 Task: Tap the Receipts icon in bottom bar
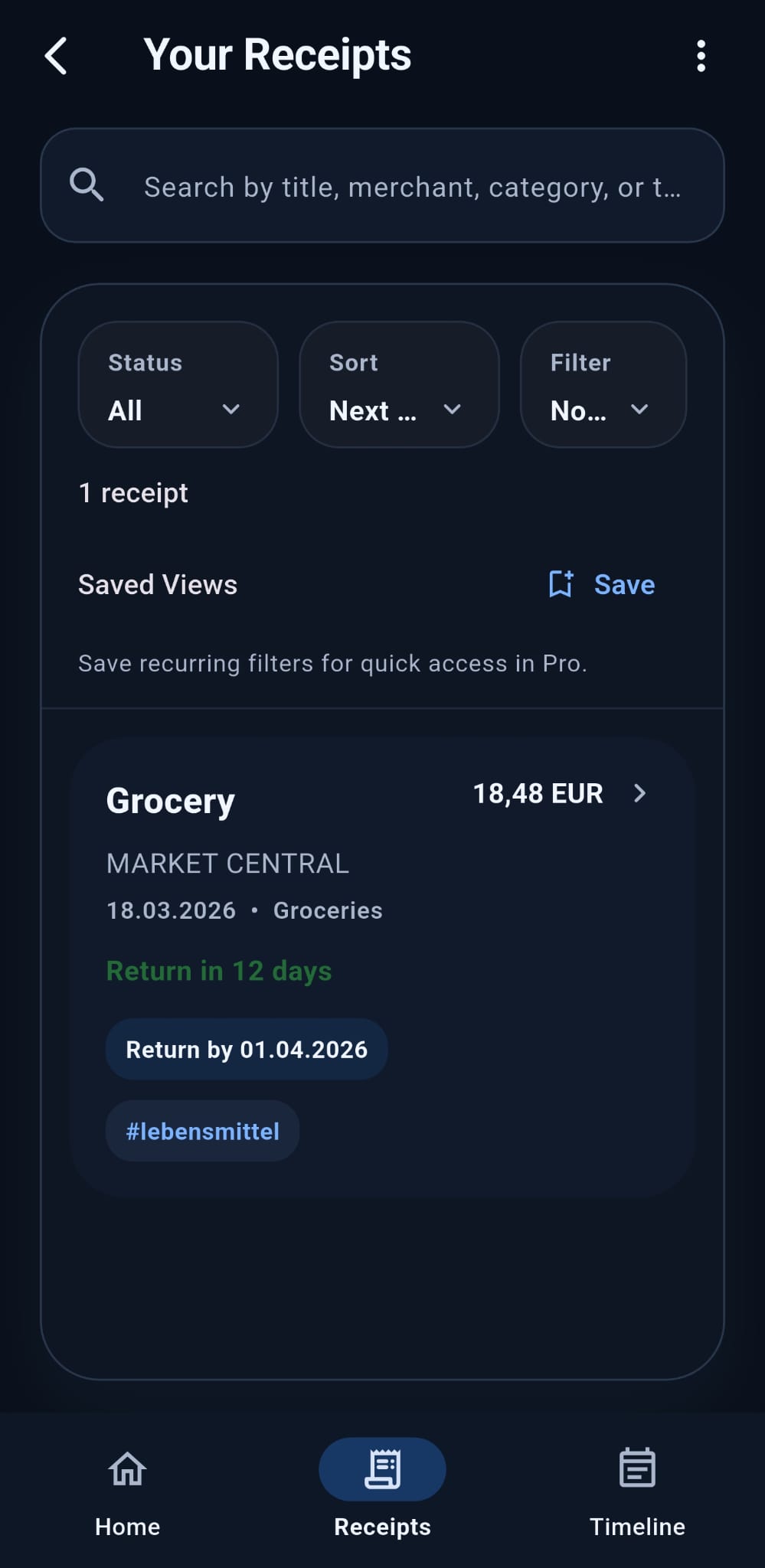coord(382,1468)
